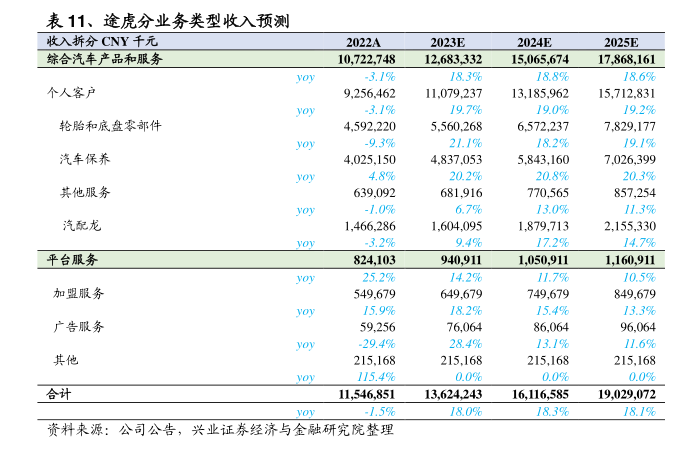The height and width of the screenshot is (456, 675).
Task: Click the yoy percentage 115.4%
Action: tap(376, 377)
